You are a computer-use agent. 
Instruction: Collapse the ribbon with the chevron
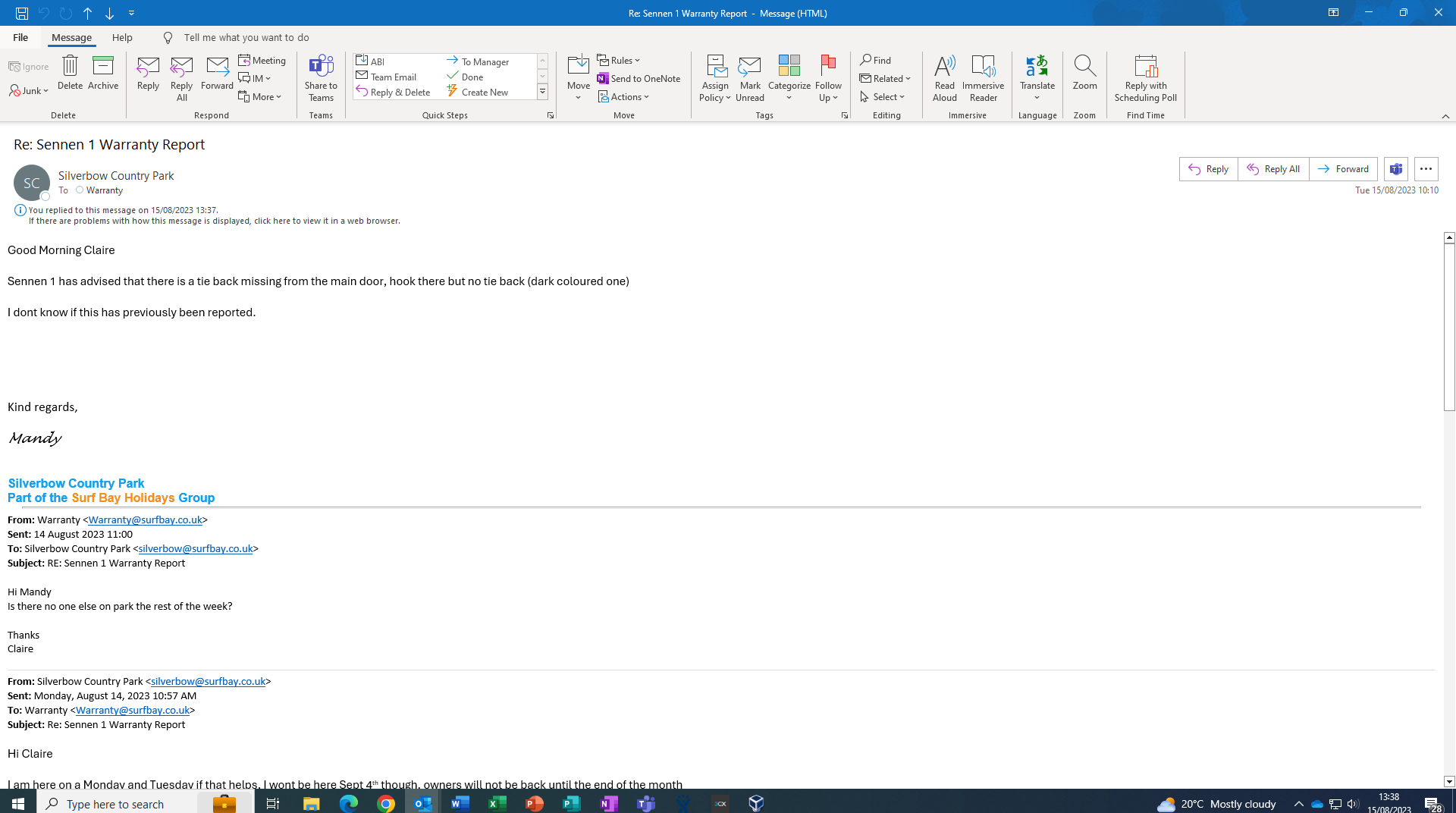point(1445,116)
